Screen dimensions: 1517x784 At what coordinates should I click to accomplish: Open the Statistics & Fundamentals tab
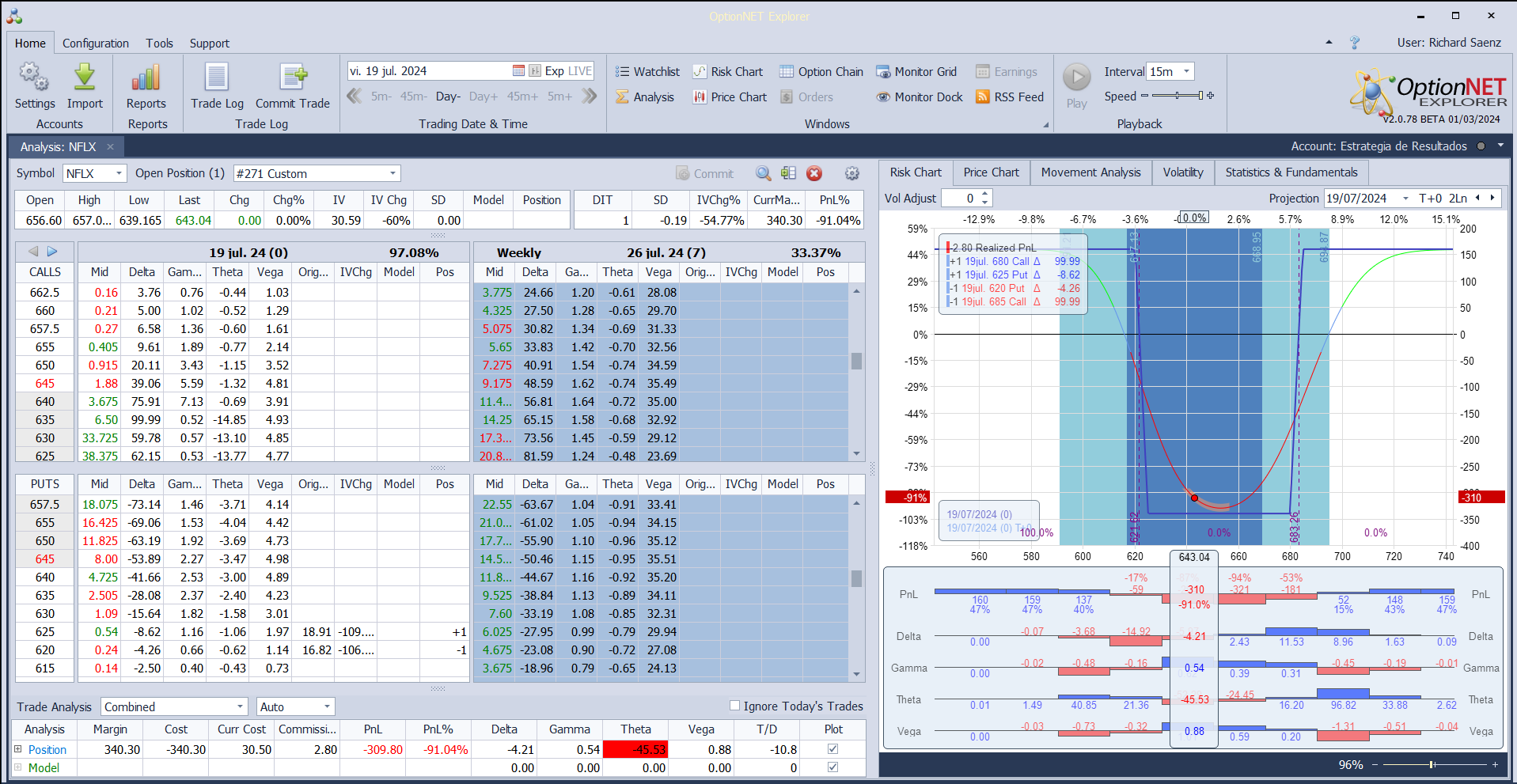(1291, 172)
